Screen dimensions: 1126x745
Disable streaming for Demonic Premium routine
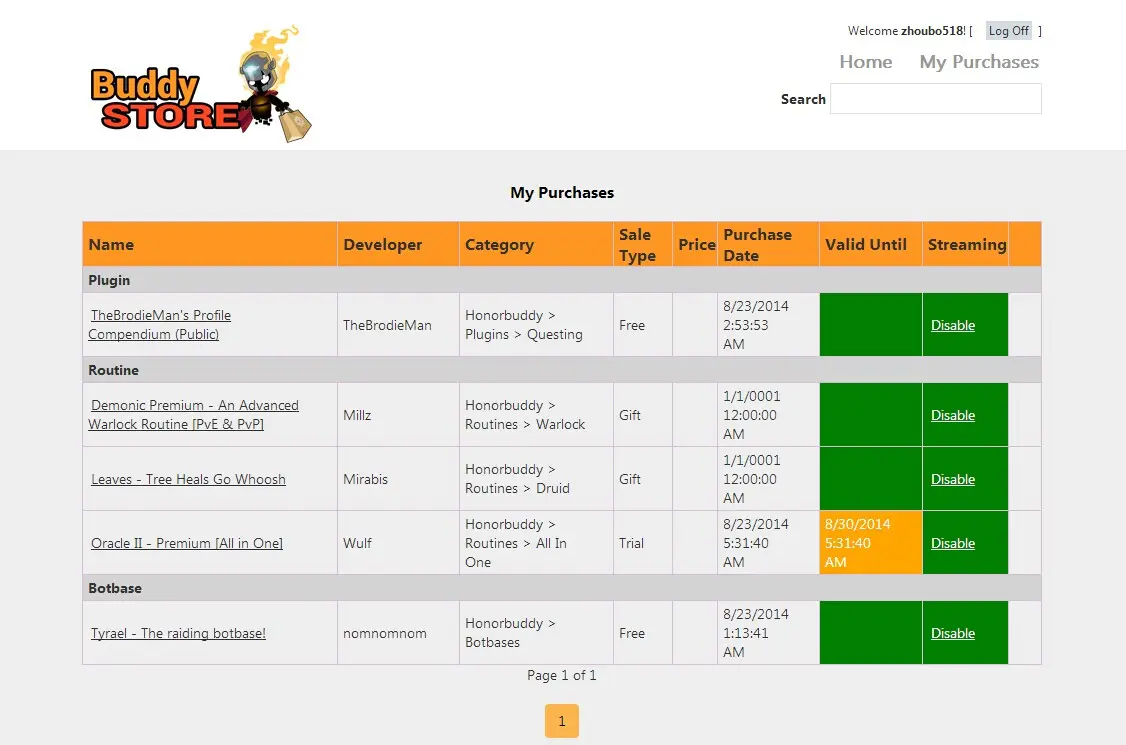(x=952, y=415)
